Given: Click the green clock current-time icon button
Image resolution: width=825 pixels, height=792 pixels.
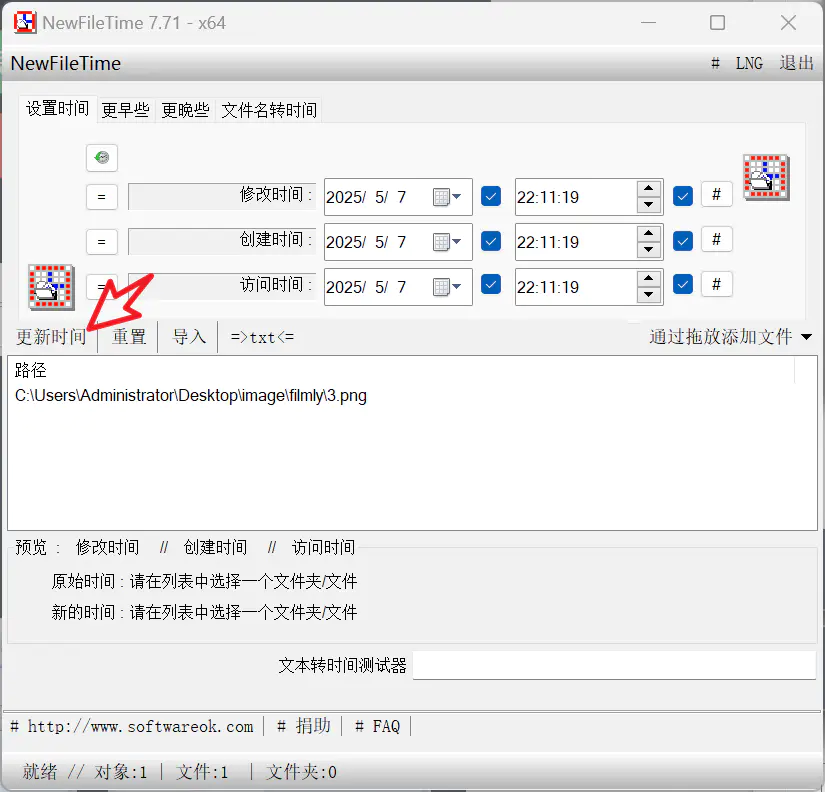Looking at the screenshot, I should [x=102, y=157].
